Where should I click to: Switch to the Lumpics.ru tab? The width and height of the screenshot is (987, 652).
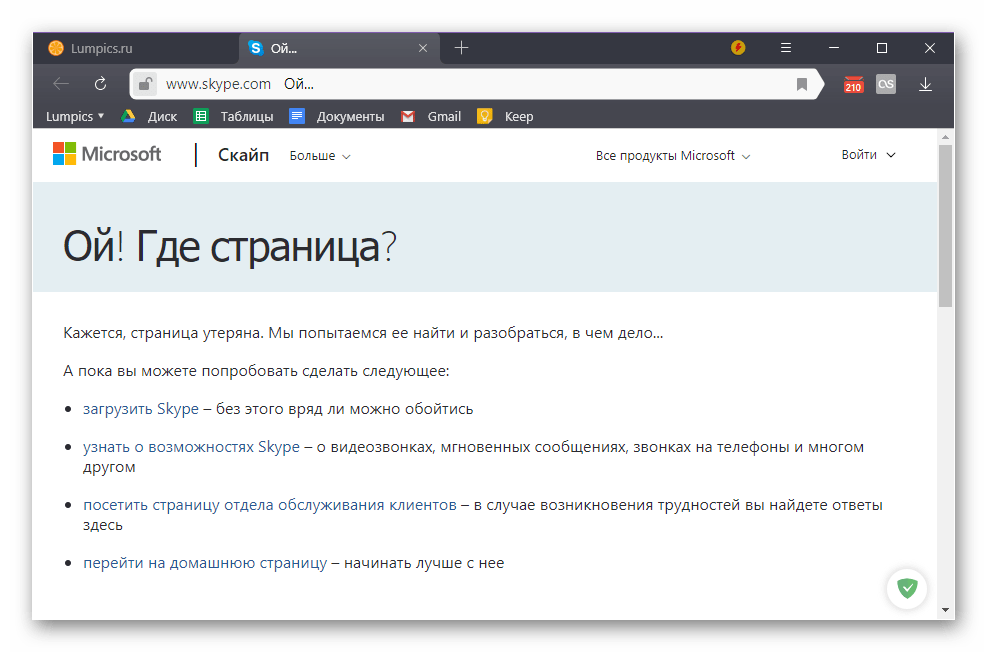[130, 48]
